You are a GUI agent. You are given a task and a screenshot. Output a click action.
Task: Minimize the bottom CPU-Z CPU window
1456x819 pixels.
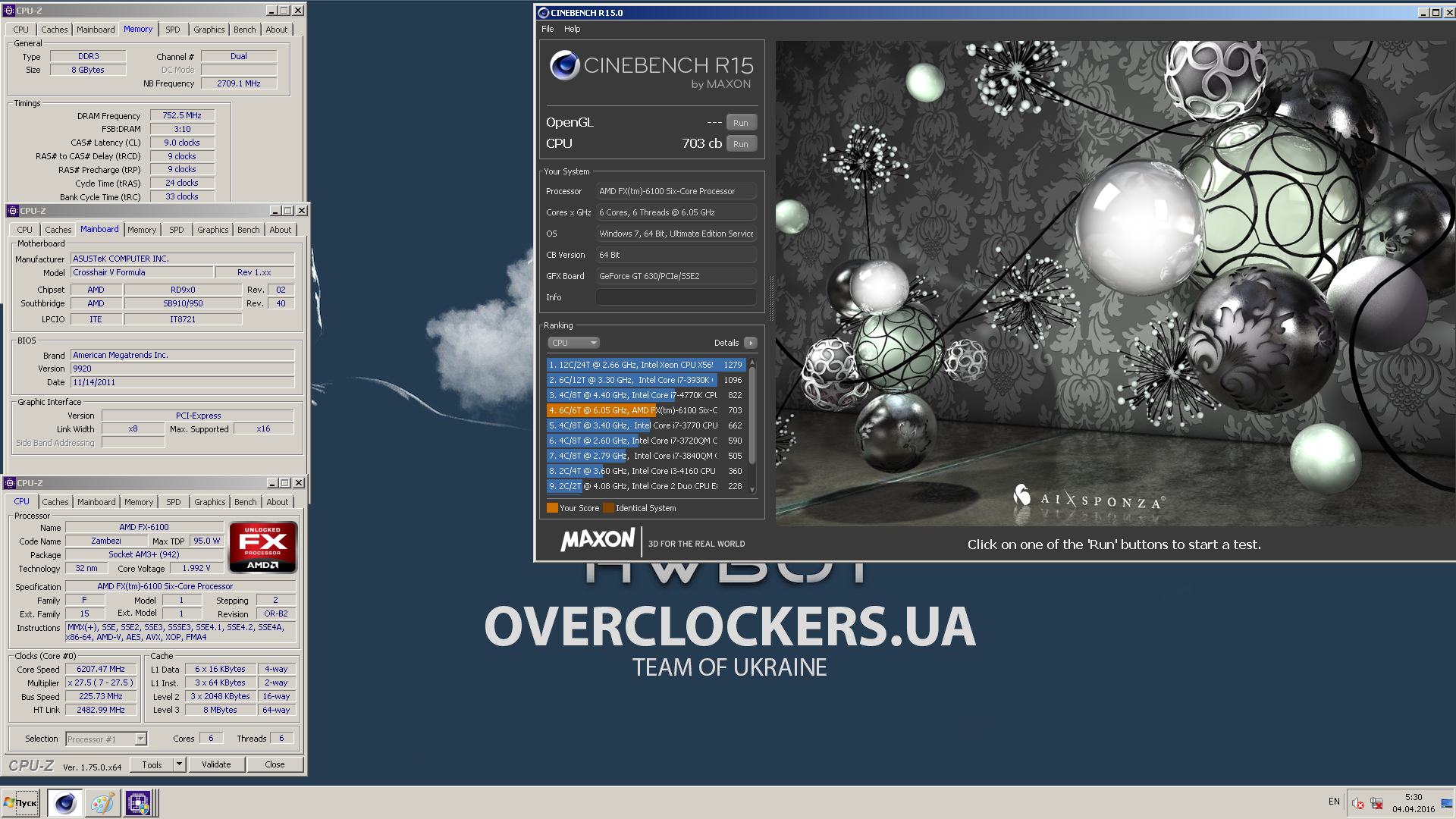272,483
